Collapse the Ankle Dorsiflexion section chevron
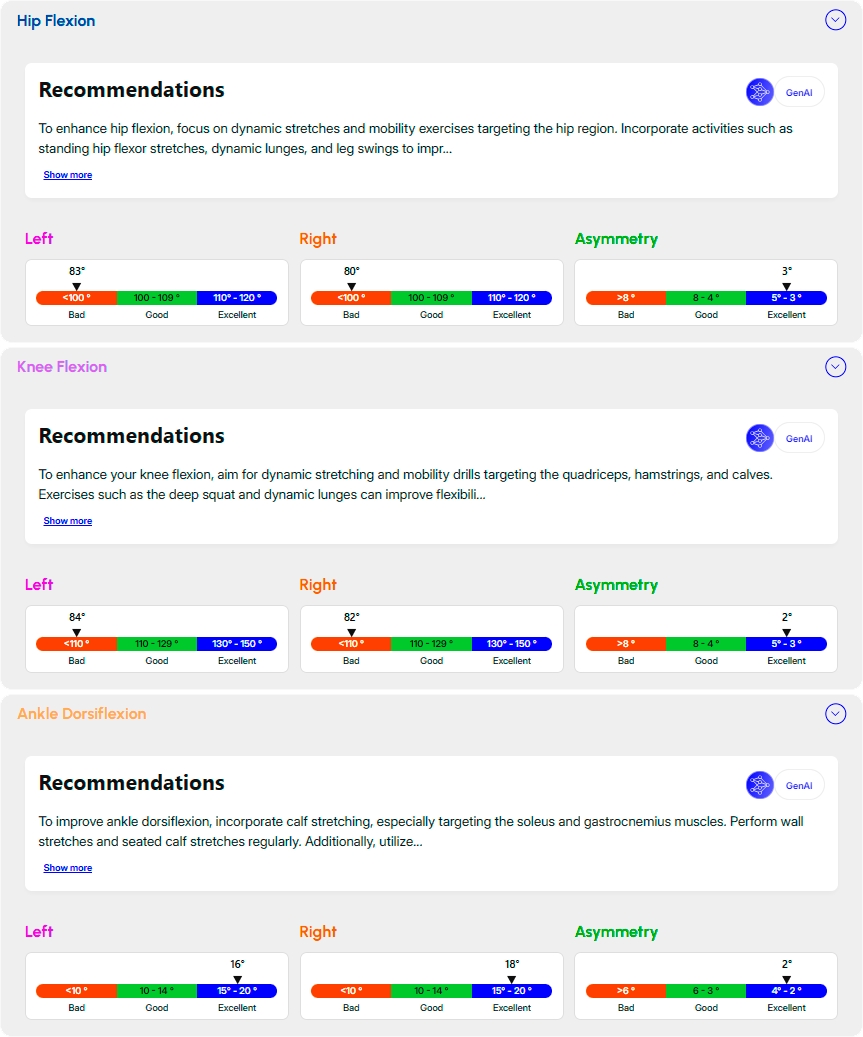 [836, 714]
